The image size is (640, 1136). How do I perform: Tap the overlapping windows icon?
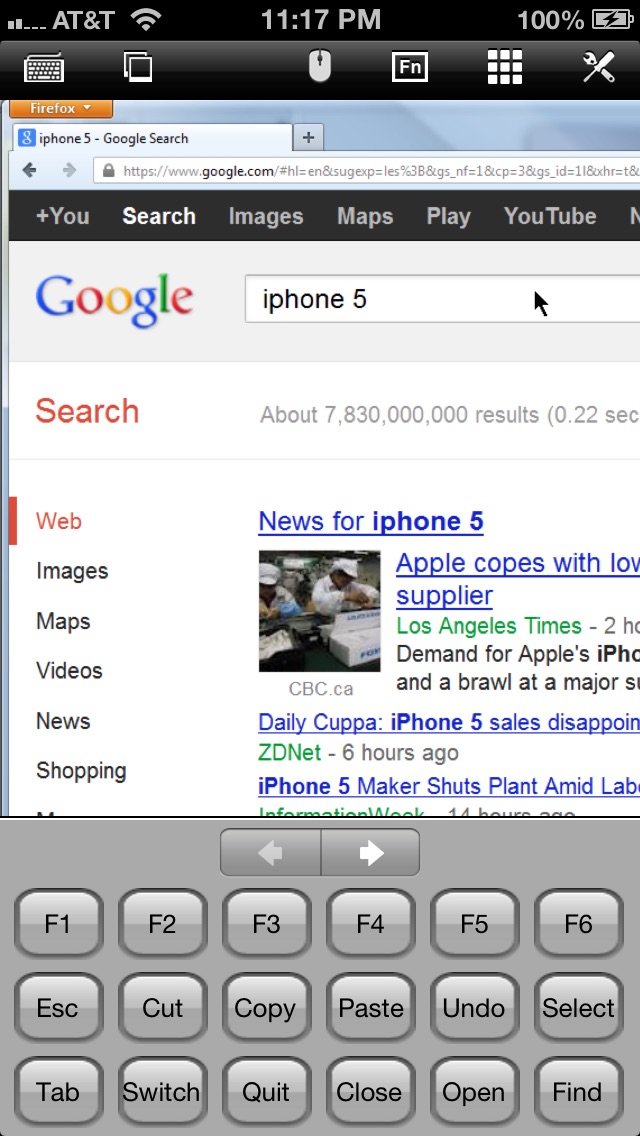[138, 67]
